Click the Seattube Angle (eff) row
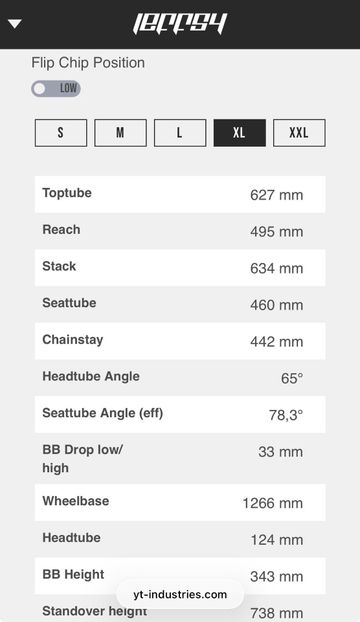The image size is (360, 622). (x=180, y=415)
